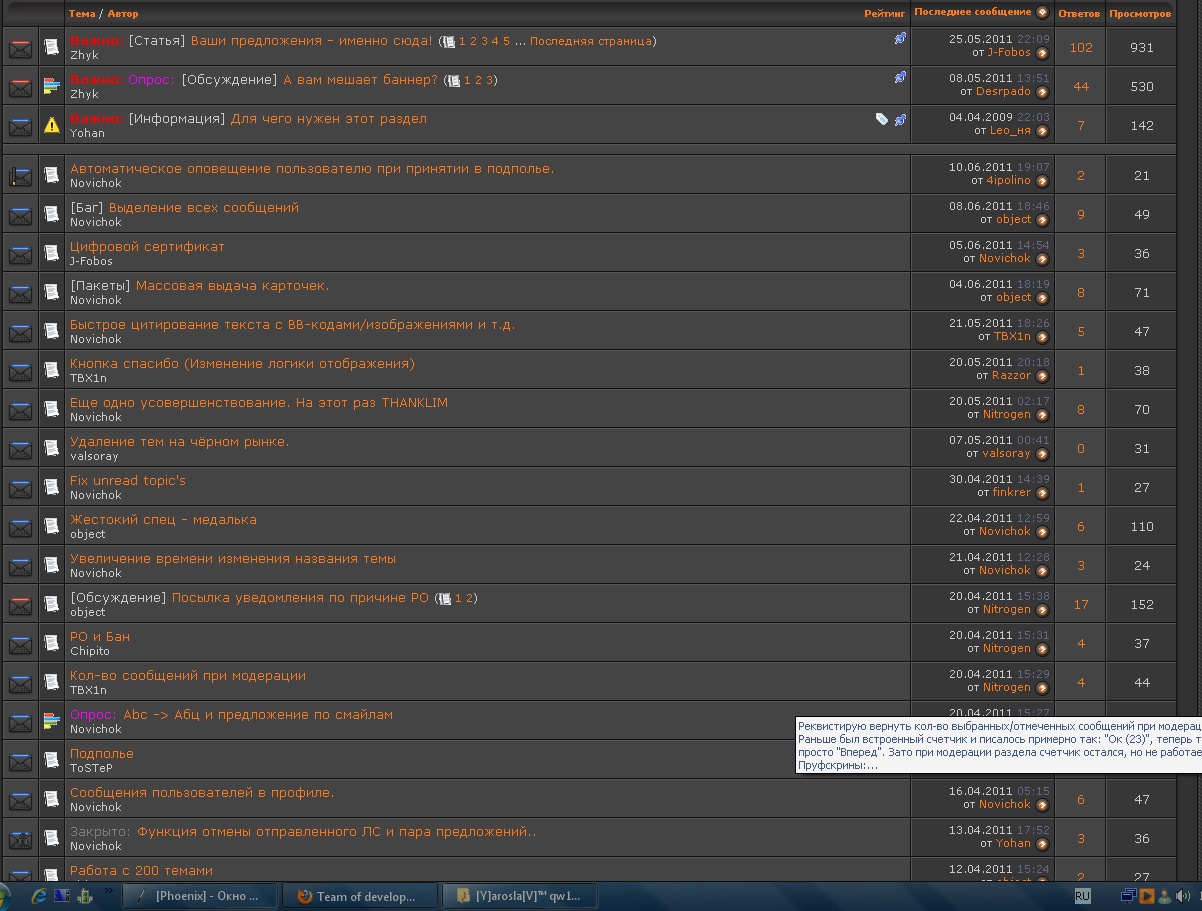Image resolution: width=1202 pixels, height=911 pixels.
Task: Click reply count 102 for suggestions thread
Action: [x=1080, y=48]
